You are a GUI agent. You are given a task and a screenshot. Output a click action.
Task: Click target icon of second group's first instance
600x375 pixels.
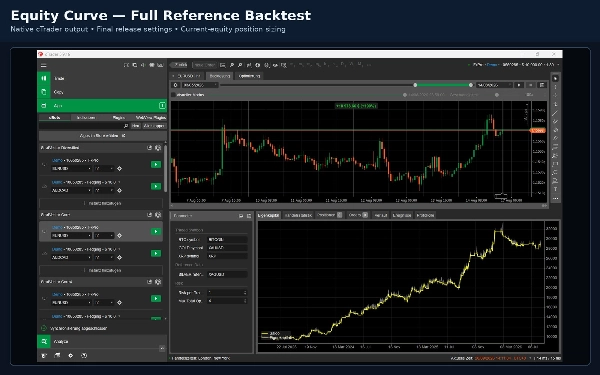coord(119,235)
